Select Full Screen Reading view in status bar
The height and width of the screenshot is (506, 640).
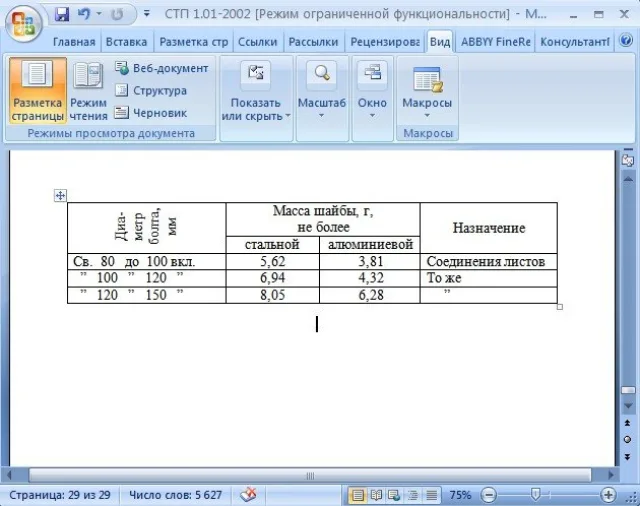pyautogui.click(x=376, y=495)
